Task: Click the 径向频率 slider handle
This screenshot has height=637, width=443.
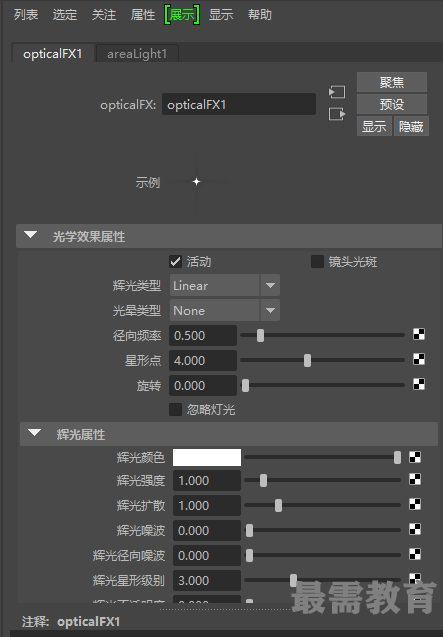Action: (x=260, y=335)
